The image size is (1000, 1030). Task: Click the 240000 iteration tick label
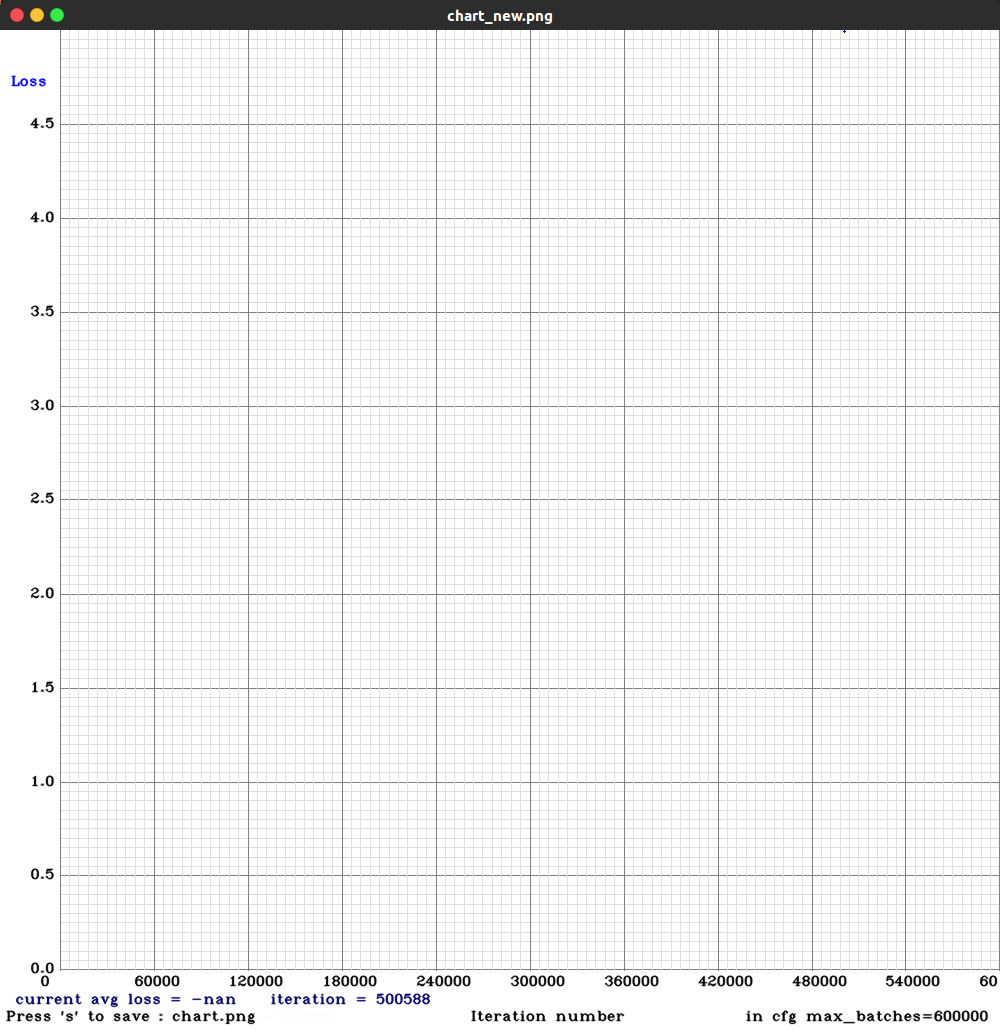click(443, 981)
